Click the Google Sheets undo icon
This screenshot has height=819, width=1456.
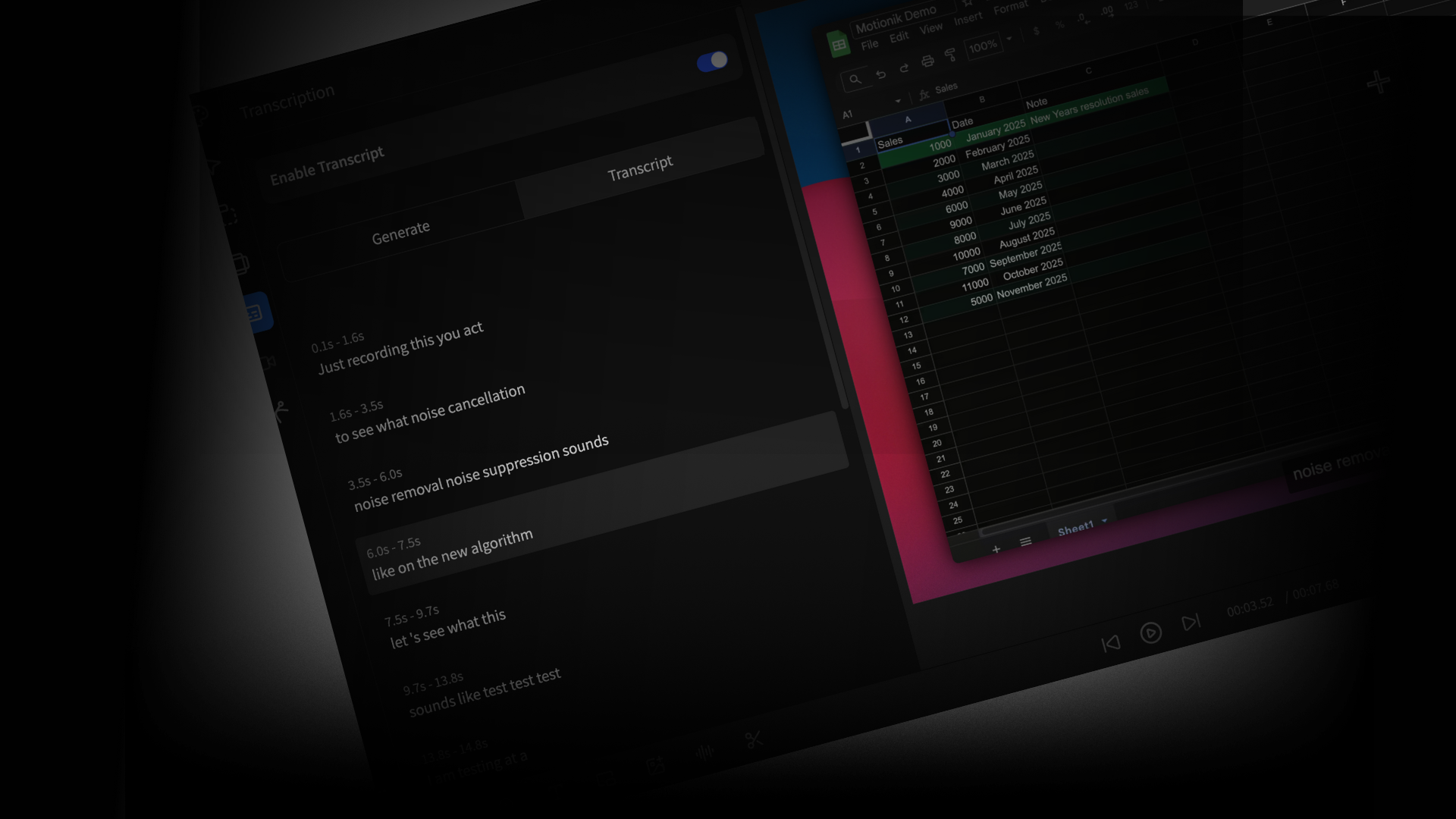click(x=880, y=74)
